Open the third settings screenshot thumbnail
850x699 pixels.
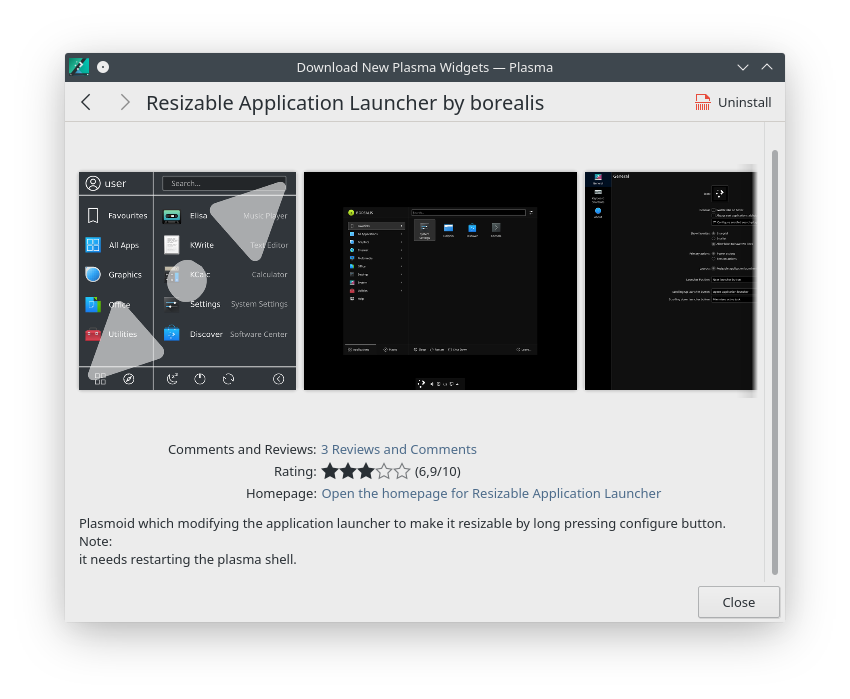(670, 281)
